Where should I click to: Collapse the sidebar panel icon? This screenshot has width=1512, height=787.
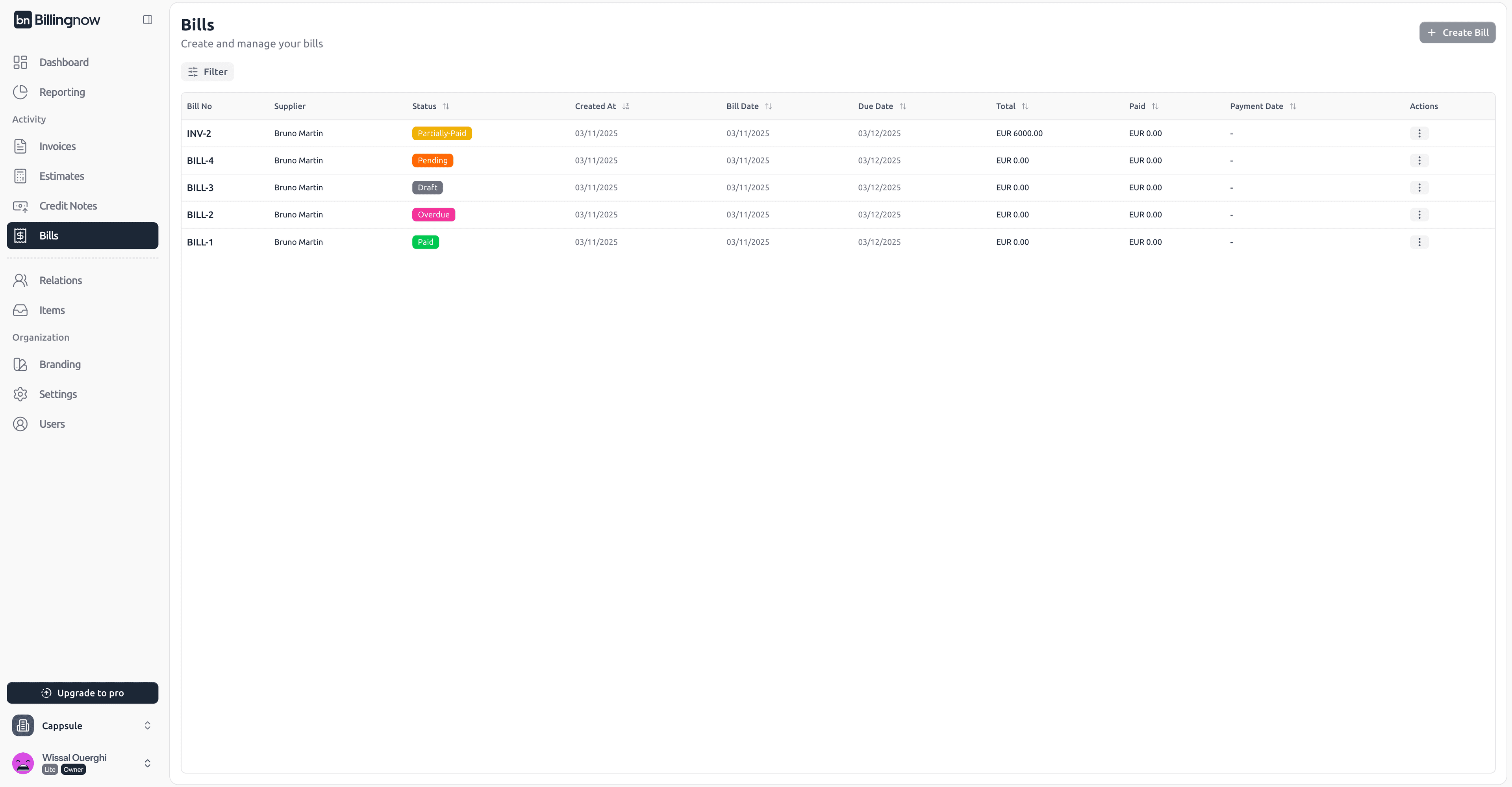point(147,20)
